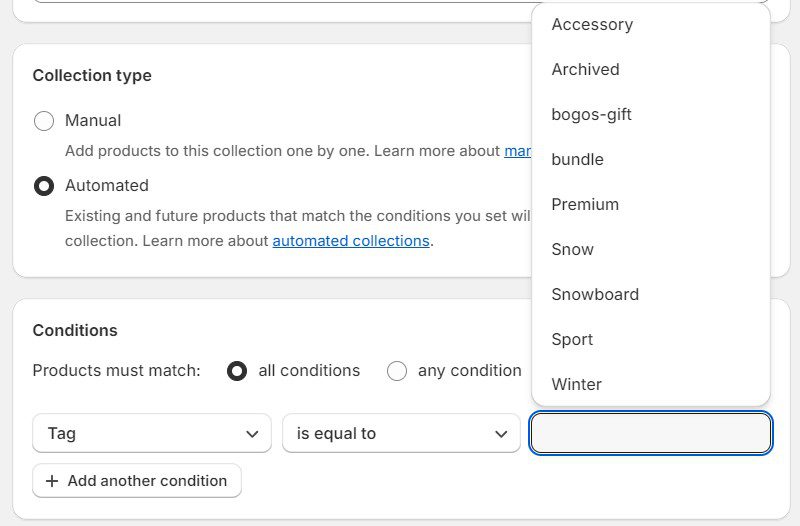Choose the Snow tag from the list
The width and height of the screenshot is (800, 526).
(x=573, y=250)
